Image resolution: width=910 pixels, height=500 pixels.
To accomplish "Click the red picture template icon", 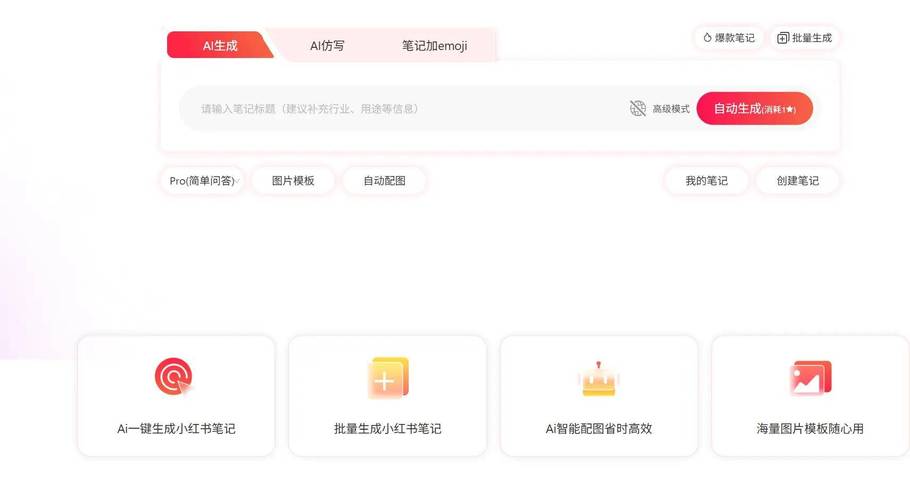I will pos(811,378).
